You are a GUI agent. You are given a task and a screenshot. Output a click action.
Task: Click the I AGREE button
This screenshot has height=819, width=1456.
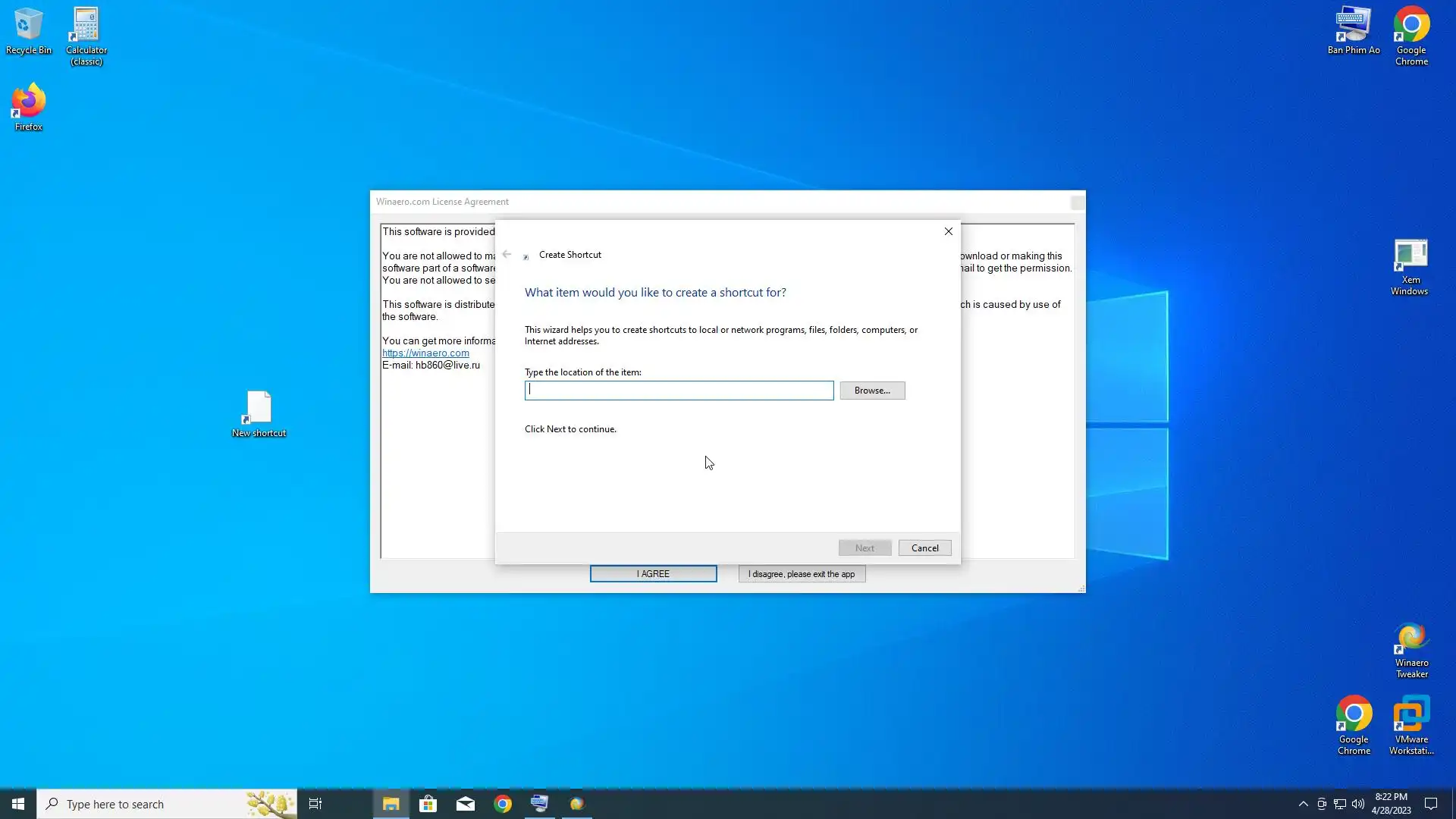[x=653, y=574]
